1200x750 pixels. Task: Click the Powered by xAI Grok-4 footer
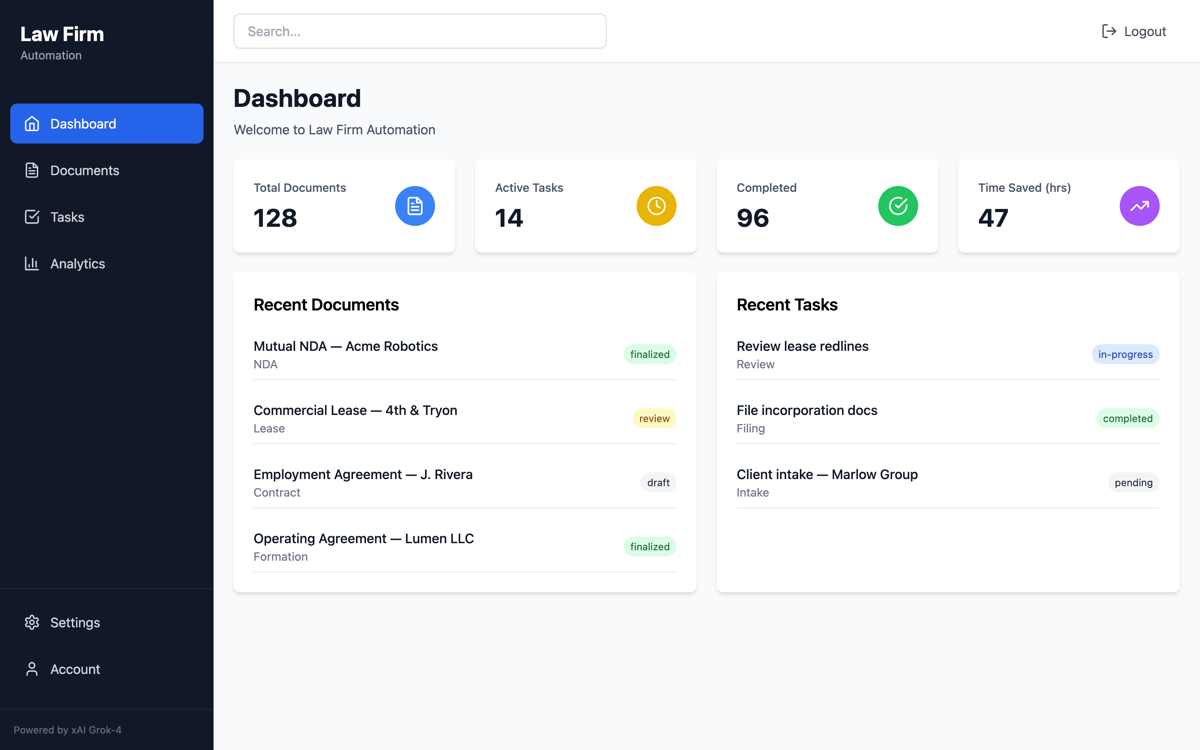pos(68,730)
